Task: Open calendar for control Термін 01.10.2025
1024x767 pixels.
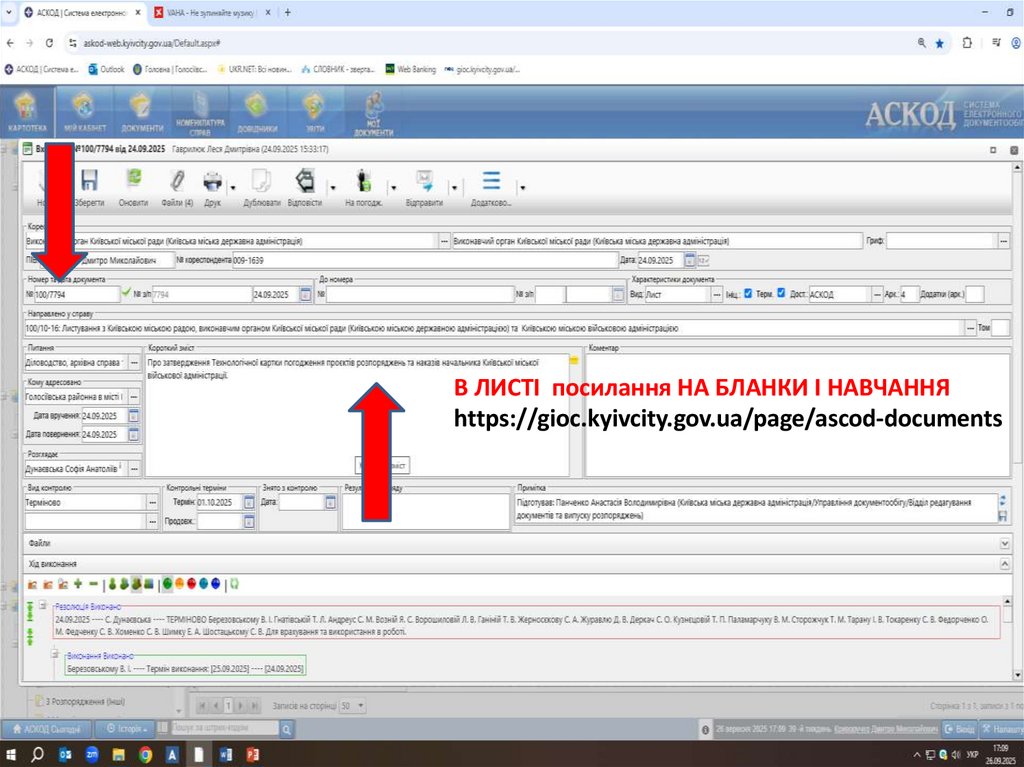Action: coord(249,502)
